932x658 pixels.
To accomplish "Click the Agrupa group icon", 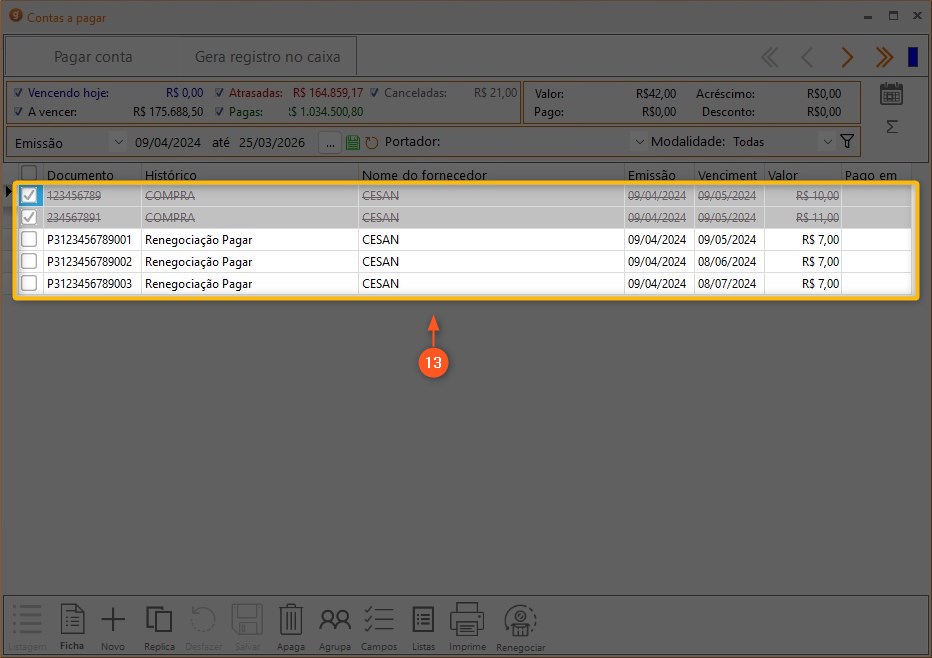I will pyautogui.click(x=335, y=620).
